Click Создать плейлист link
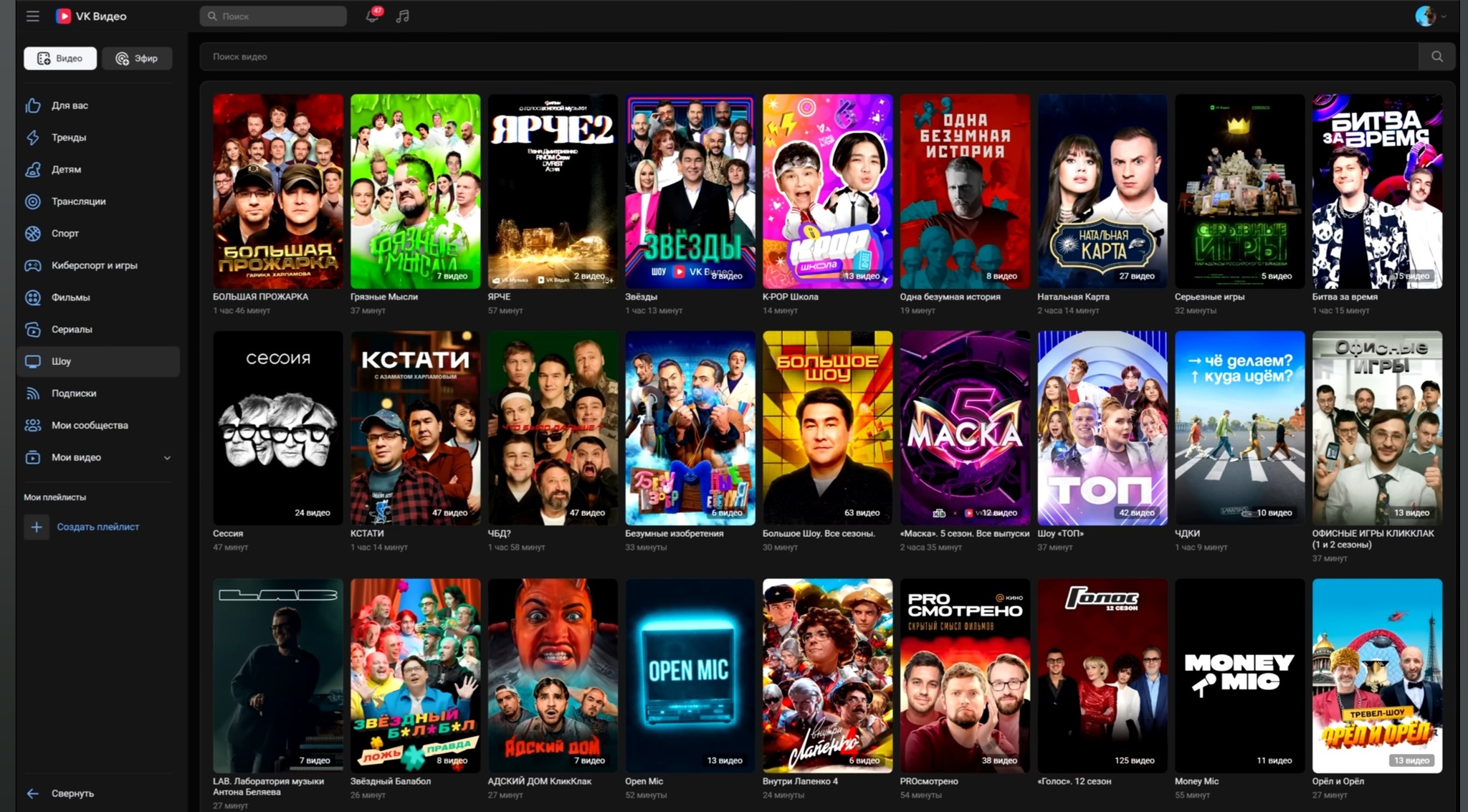This screenshot has height=812, width=1468. coord(97,527)
